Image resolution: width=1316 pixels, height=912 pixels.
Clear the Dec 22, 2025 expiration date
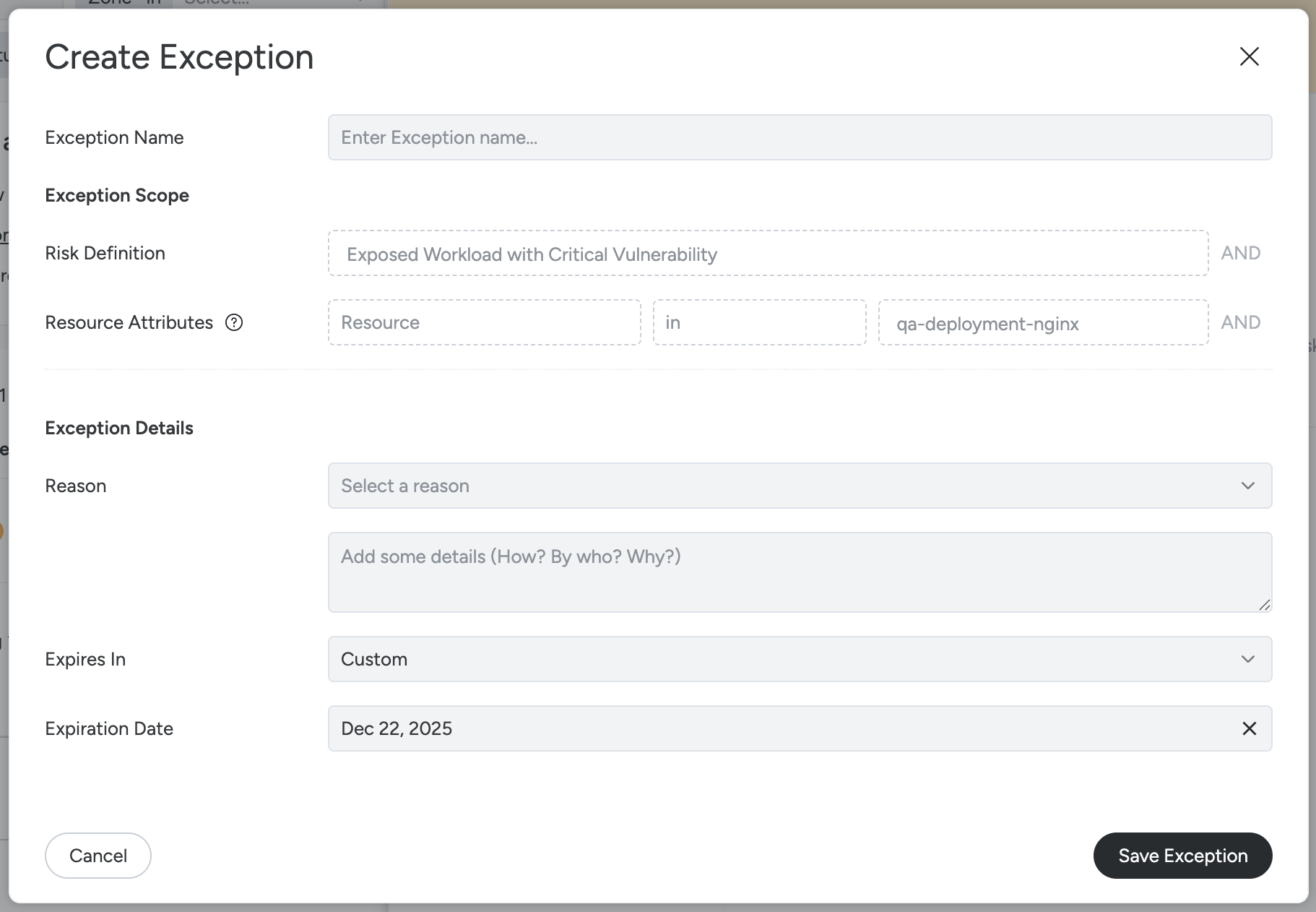point(1249,728)
